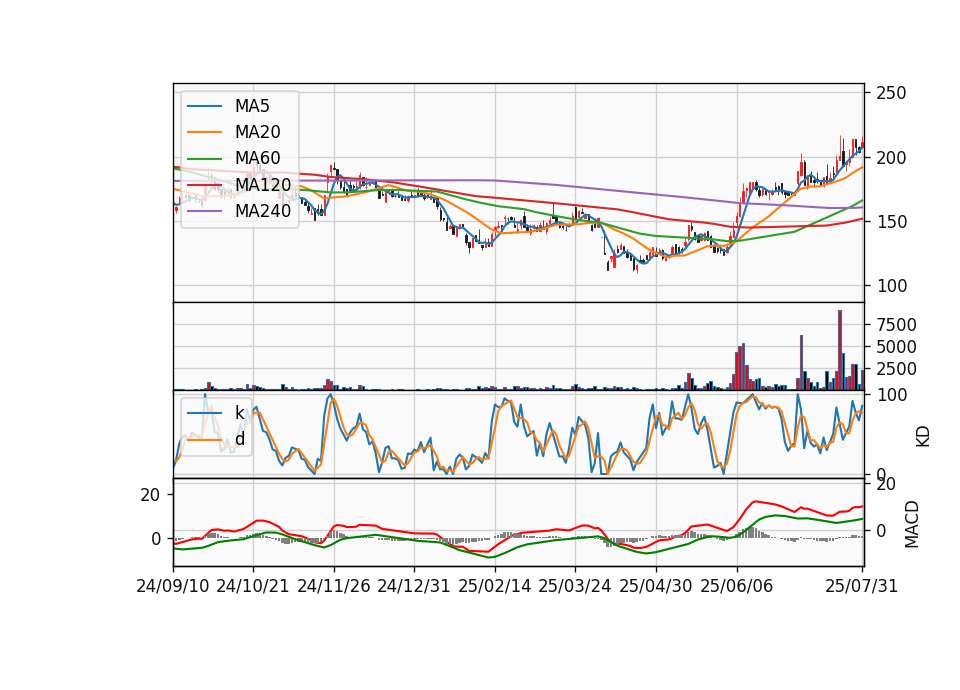
Task: Click the 250 price axis label
Action: point(891,94)
